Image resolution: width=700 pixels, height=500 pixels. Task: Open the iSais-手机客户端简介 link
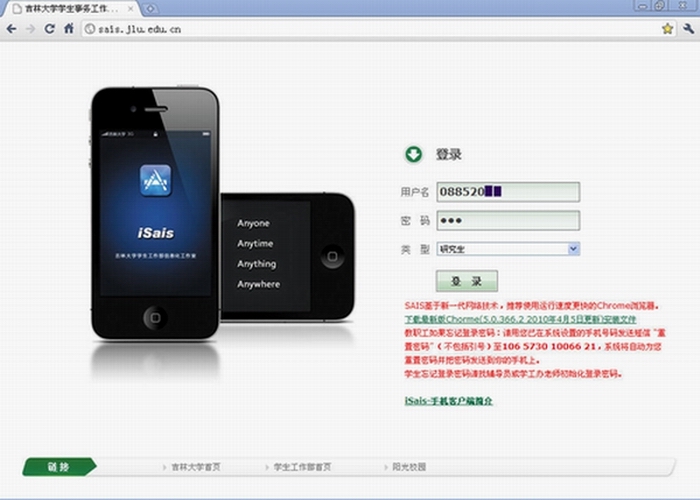(x=448, y=401)
